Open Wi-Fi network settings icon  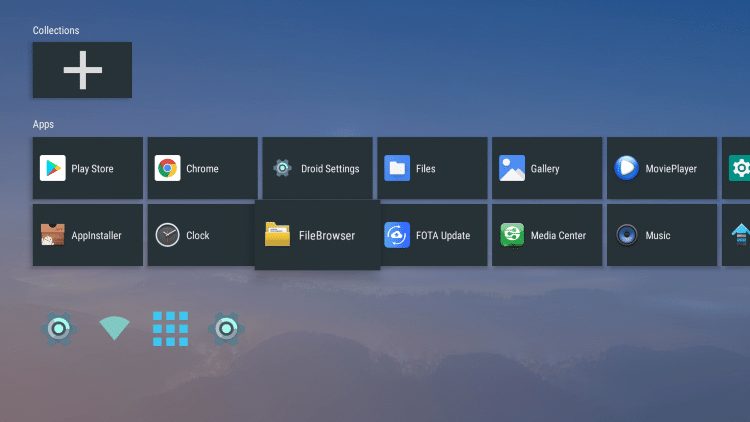(114, 328)
